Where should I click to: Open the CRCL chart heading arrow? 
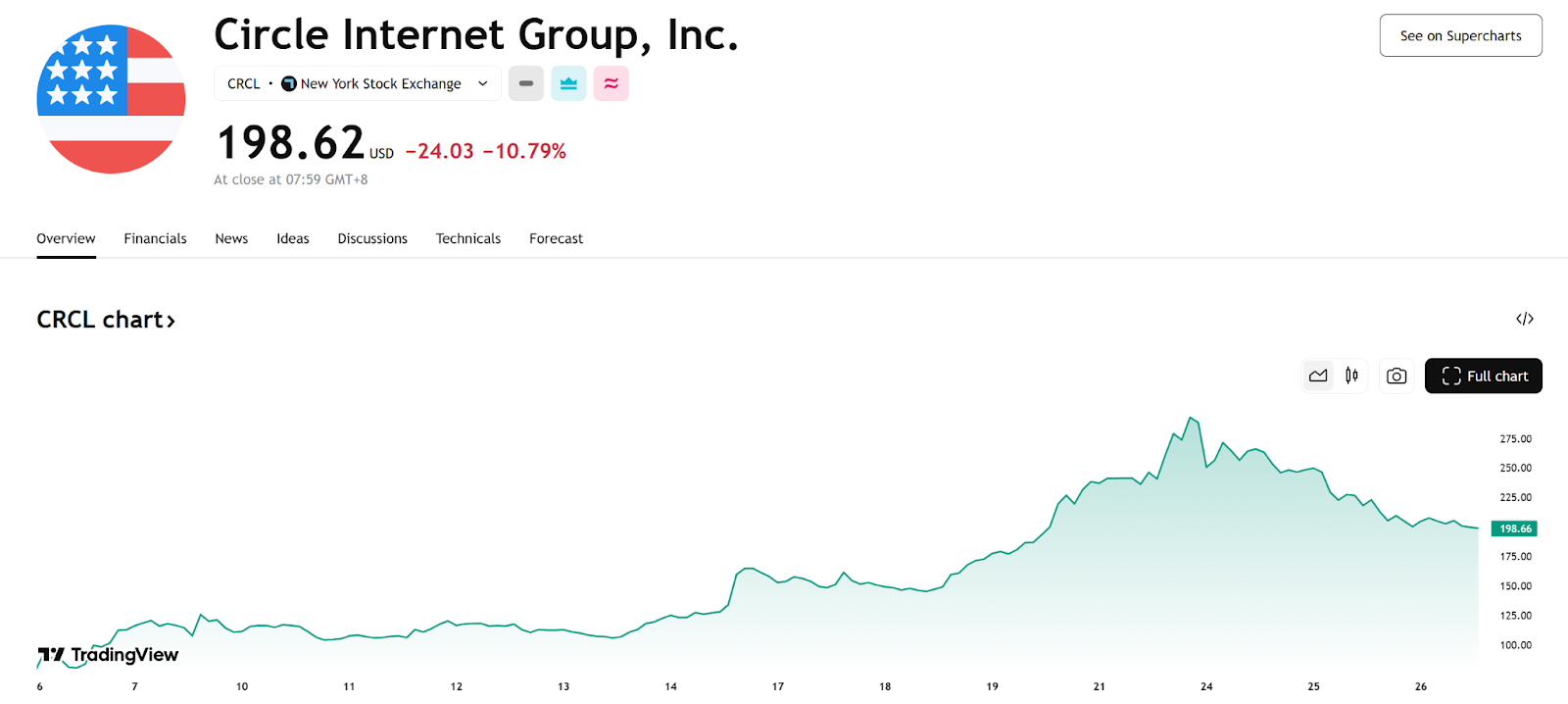171,321
